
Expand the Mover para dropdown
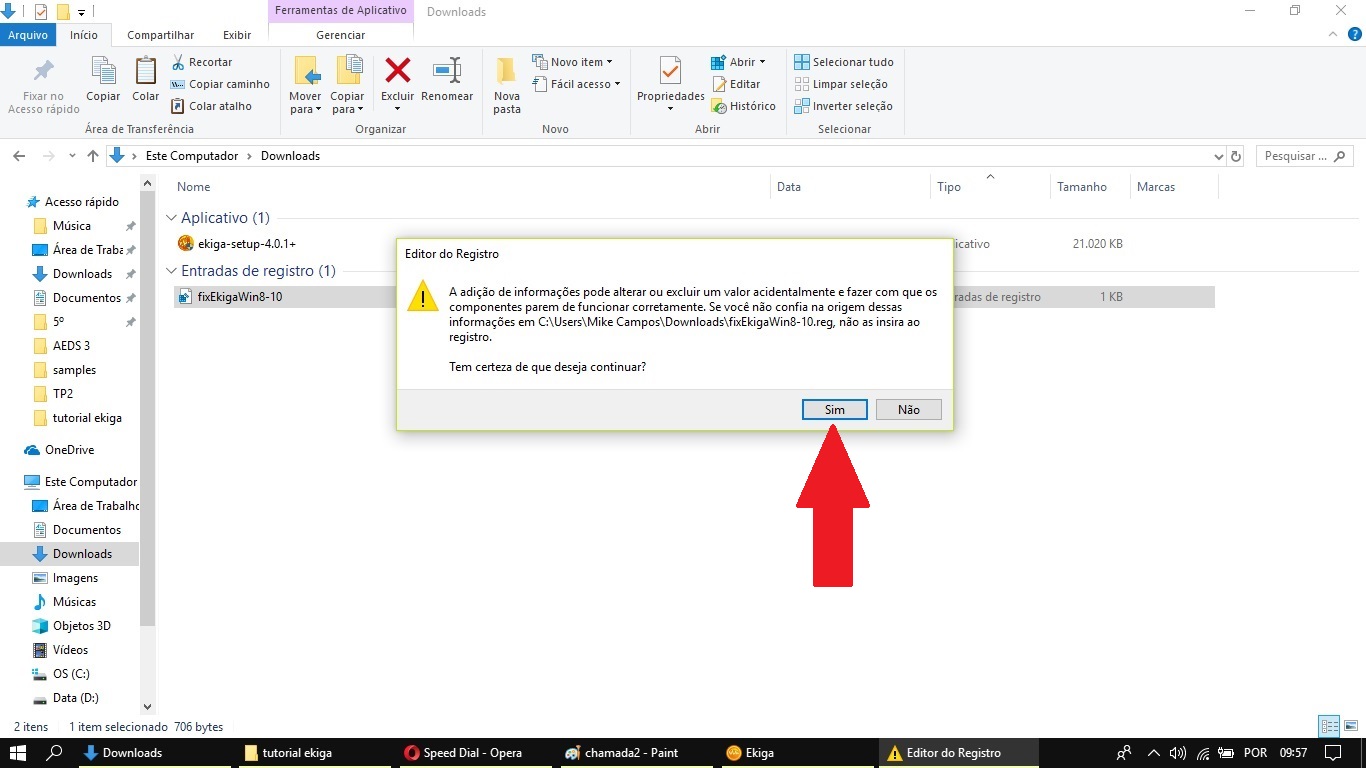305,109
